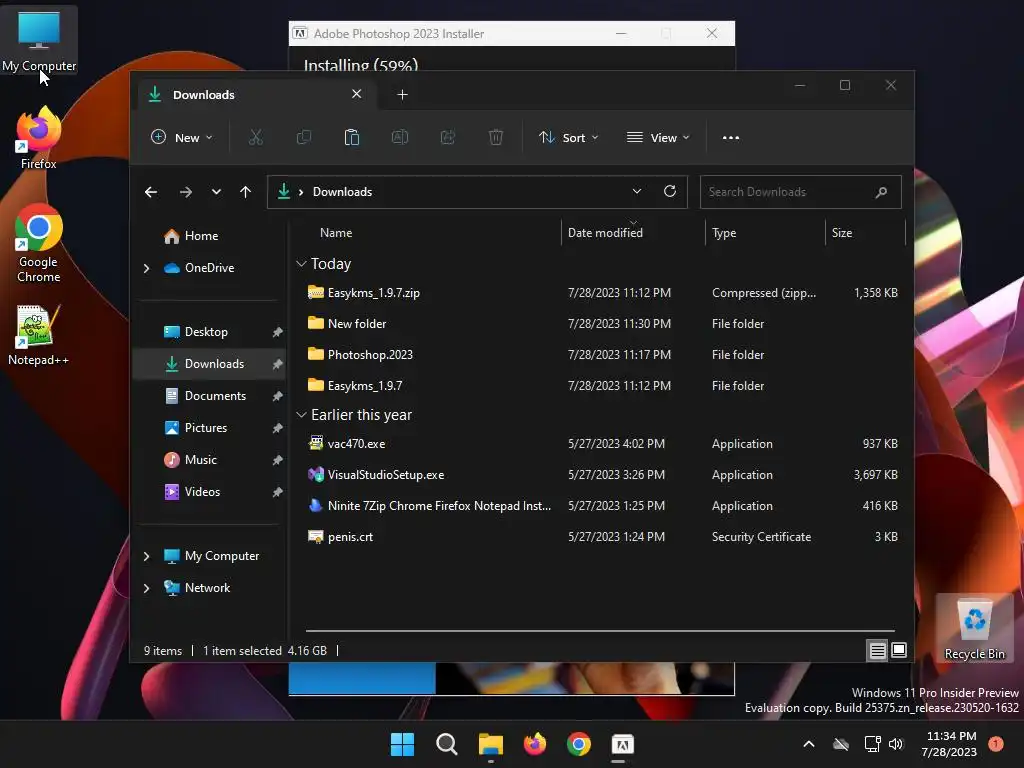Go back with the left arrow
Screen dimensions: 1024x768
tap(151, 192)
